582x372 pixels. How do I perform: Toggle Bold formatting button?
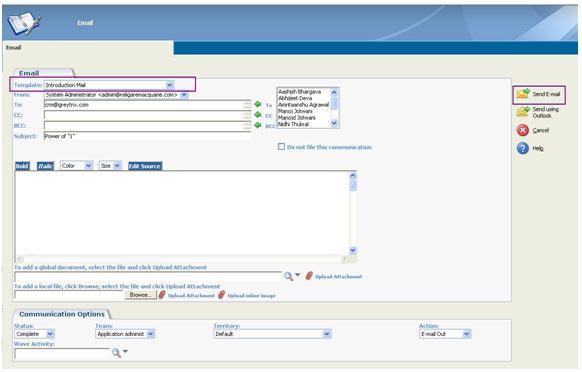coord(22,166)
